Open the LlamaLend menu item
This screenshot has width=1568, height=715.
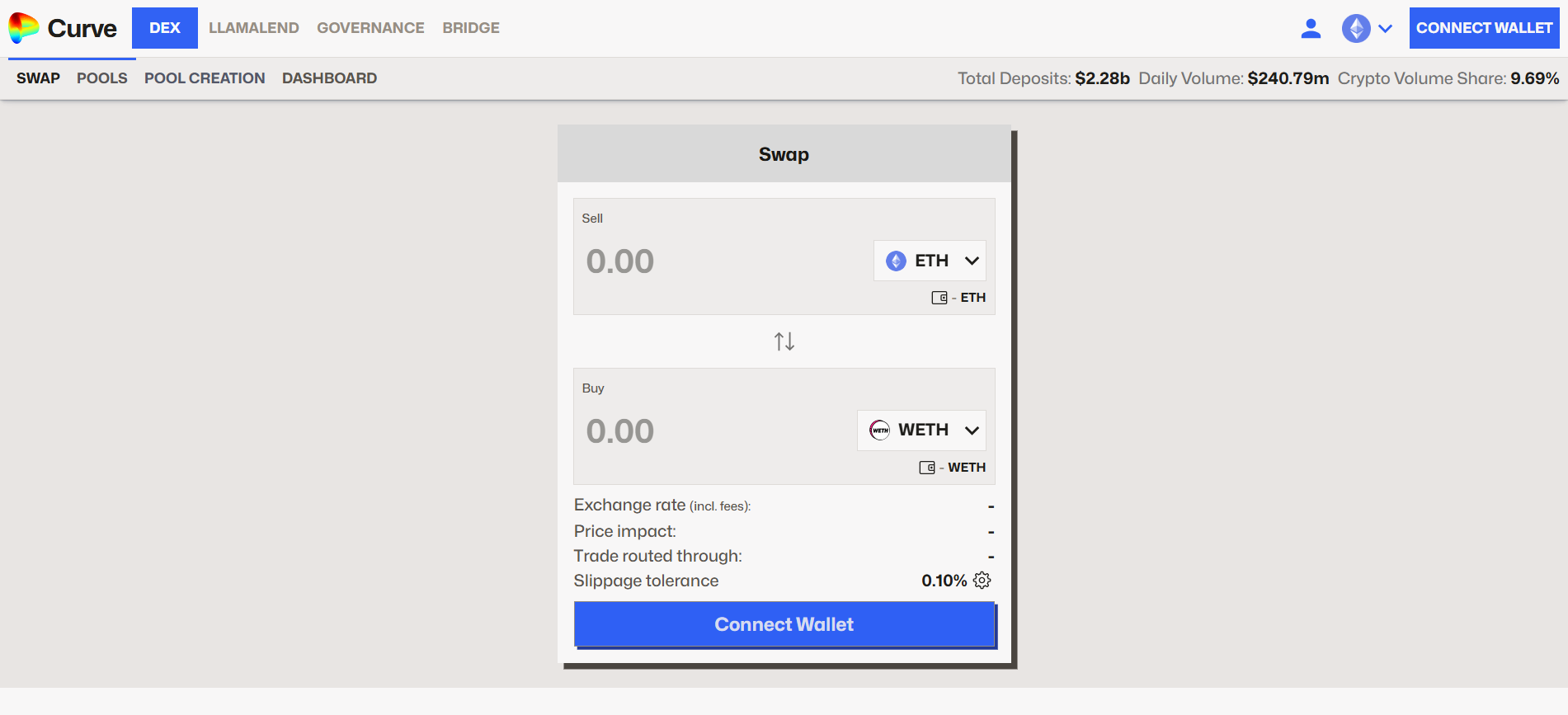pyautogui.click(x=253, y=28)
